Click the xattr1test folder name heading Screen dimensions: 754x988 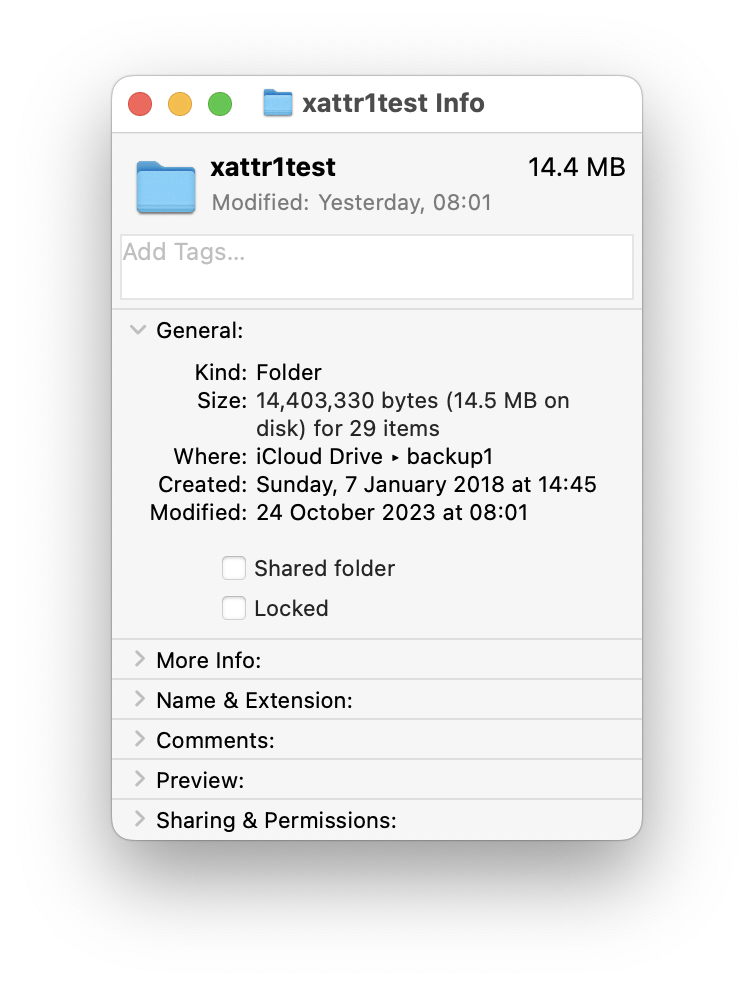(273, 168)
